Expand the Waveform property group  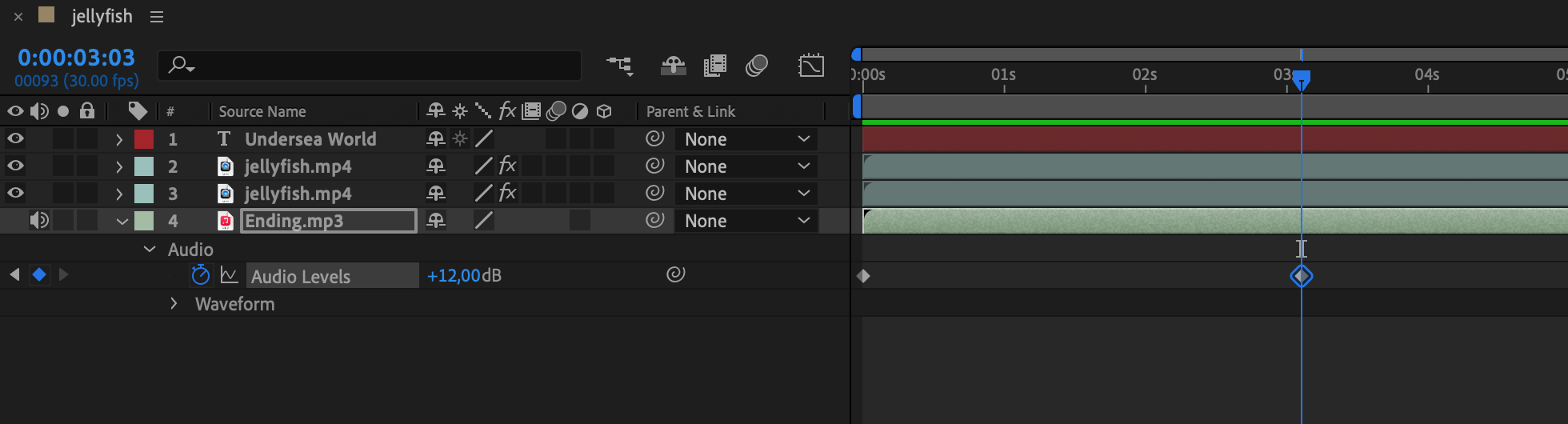pyautogui.click(x=174, y=304)
